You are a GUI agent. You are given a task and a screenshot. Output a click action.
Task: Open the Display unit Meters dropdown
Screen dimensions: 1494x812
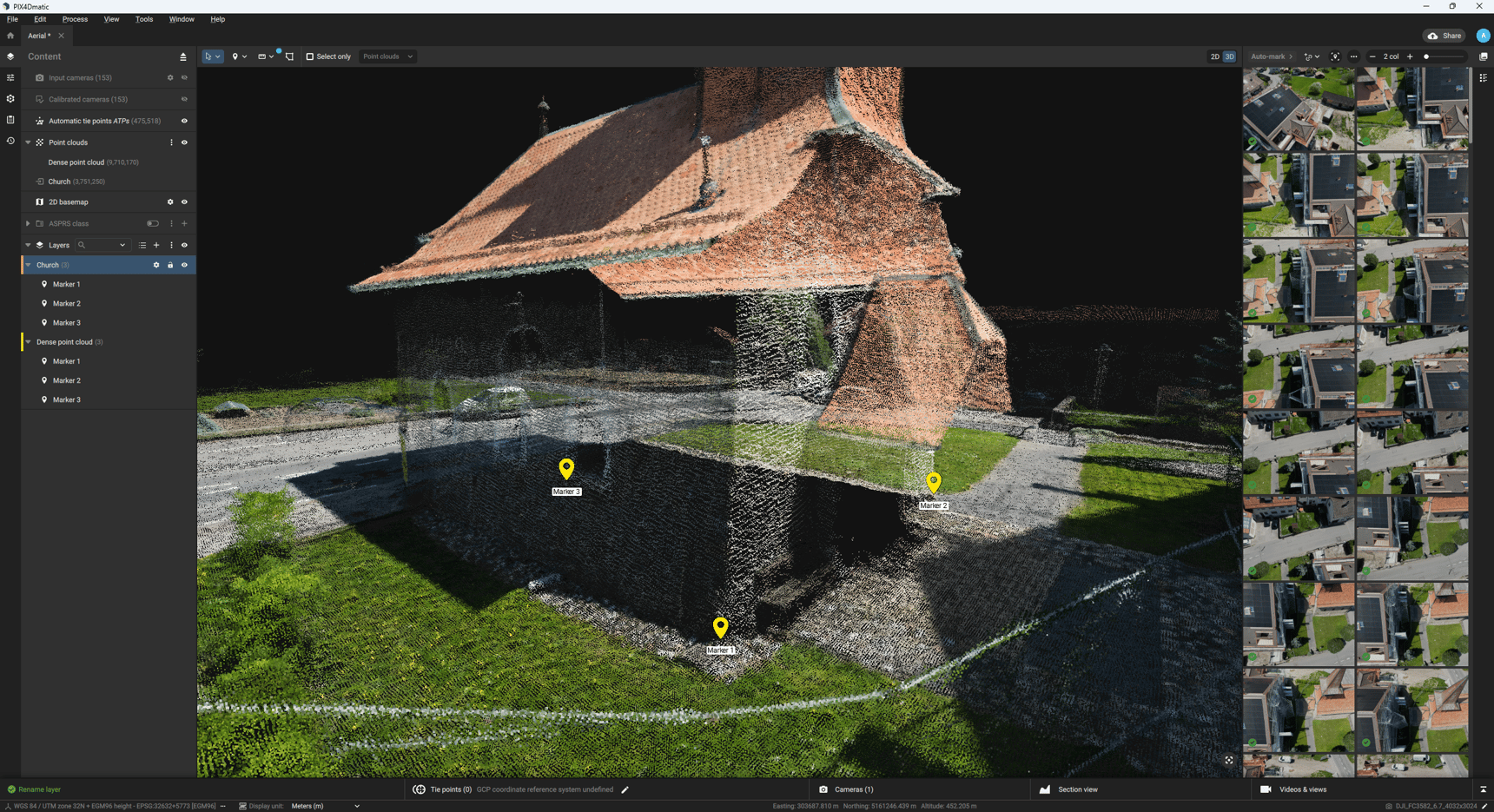326,806
